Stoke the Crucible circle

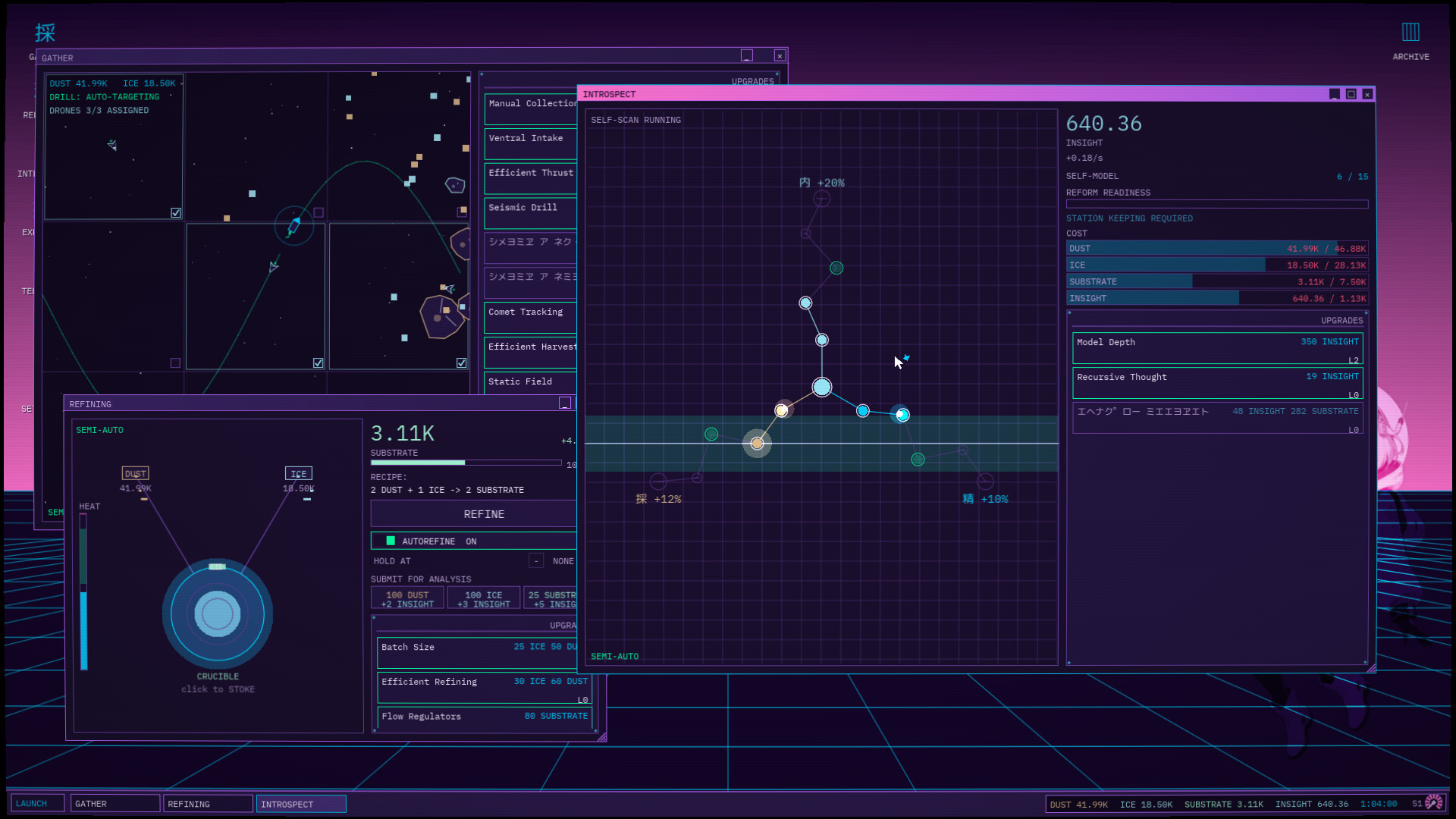pyautogui.click(x=218, y=613)
